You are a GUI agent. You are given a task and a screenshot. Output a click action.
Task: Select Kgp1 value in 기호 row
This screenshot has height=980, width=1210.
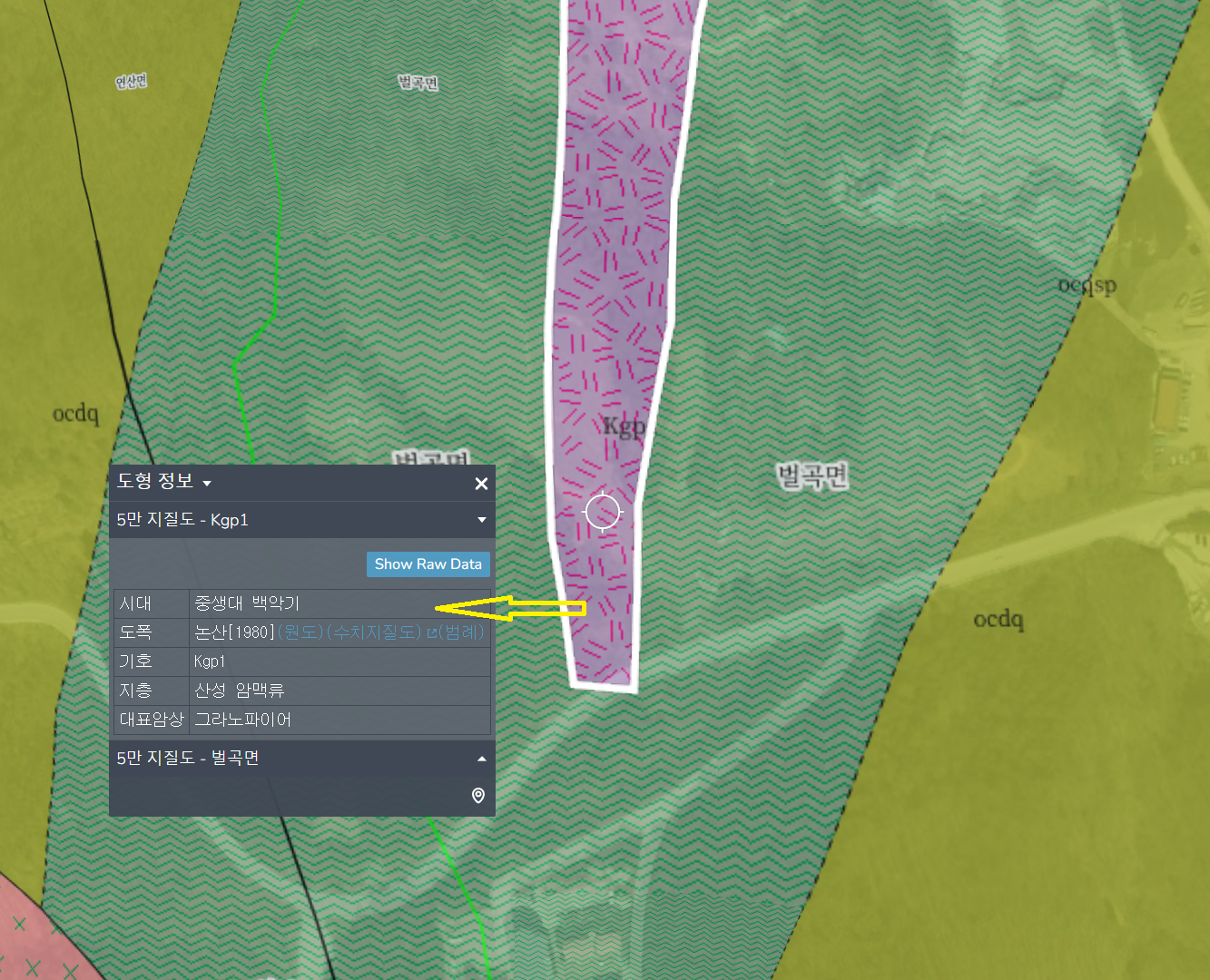[x=210, y=661]
